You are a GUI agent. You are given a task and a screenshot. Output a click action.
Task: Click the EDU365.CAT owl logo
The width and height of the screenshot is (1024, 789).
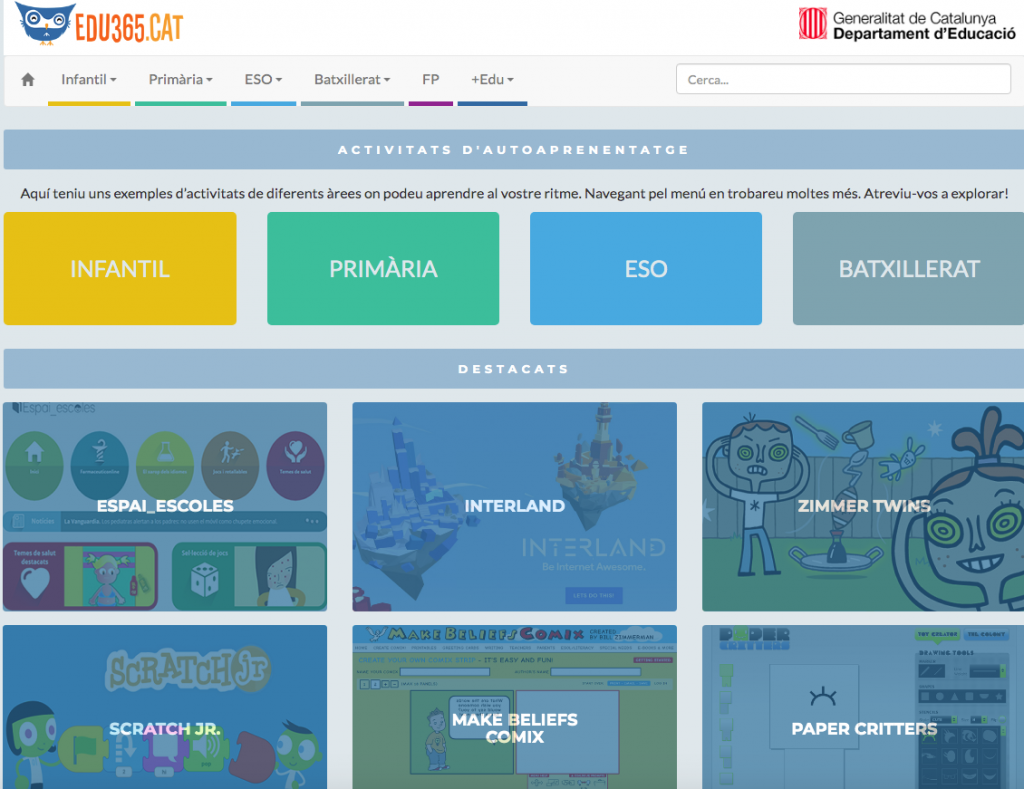[100, 25]
